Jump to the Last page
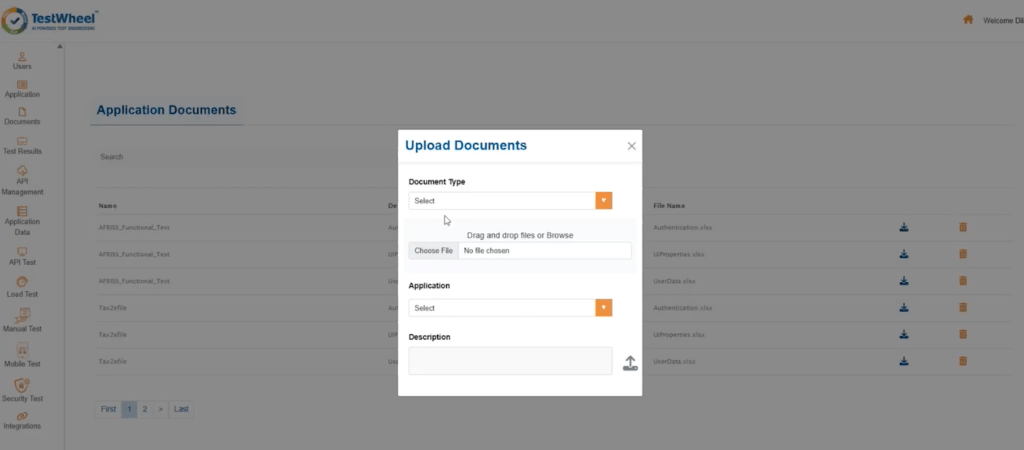1024x450 pixels. coord(181,409)
